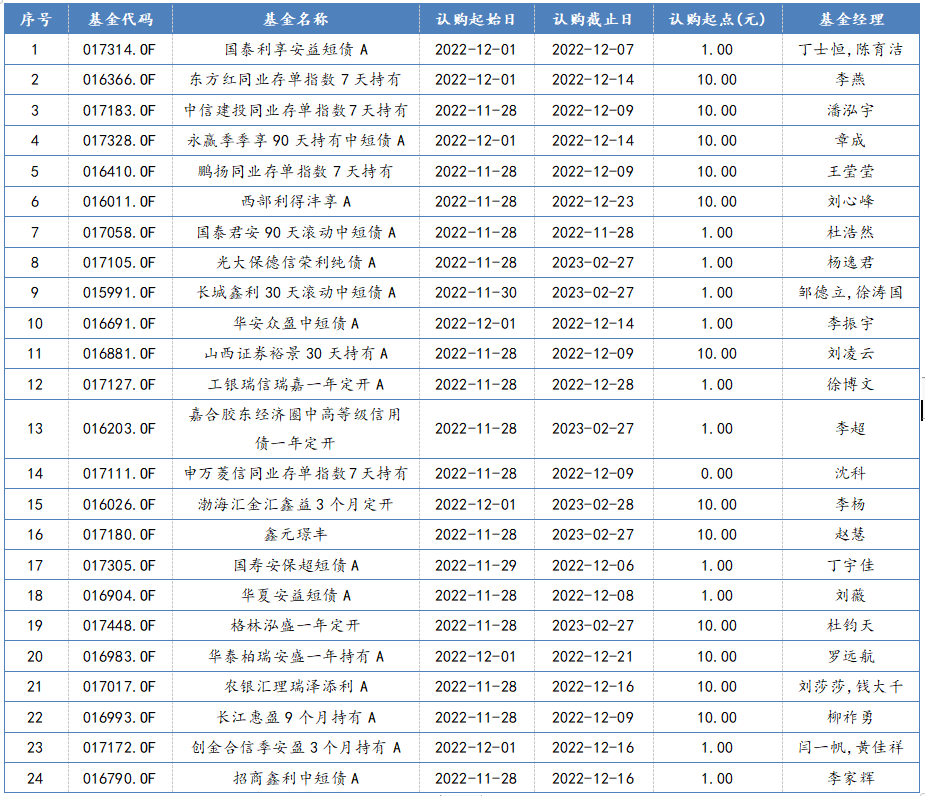The image size is (925, 796).
Task: Select fund code 017111.OF
Action: coord(119,474)
